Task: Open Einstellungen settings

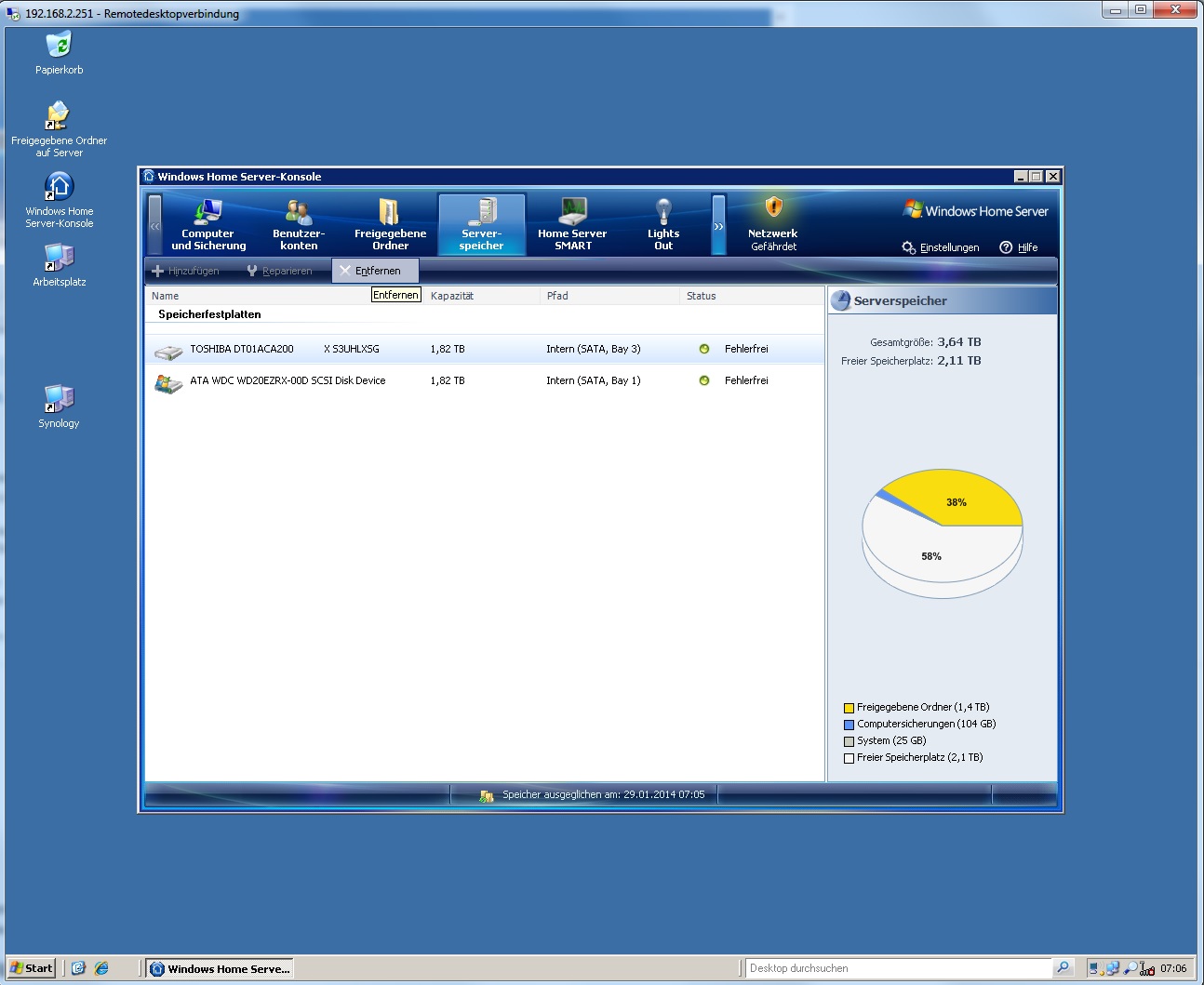Action: coord(941,247)
